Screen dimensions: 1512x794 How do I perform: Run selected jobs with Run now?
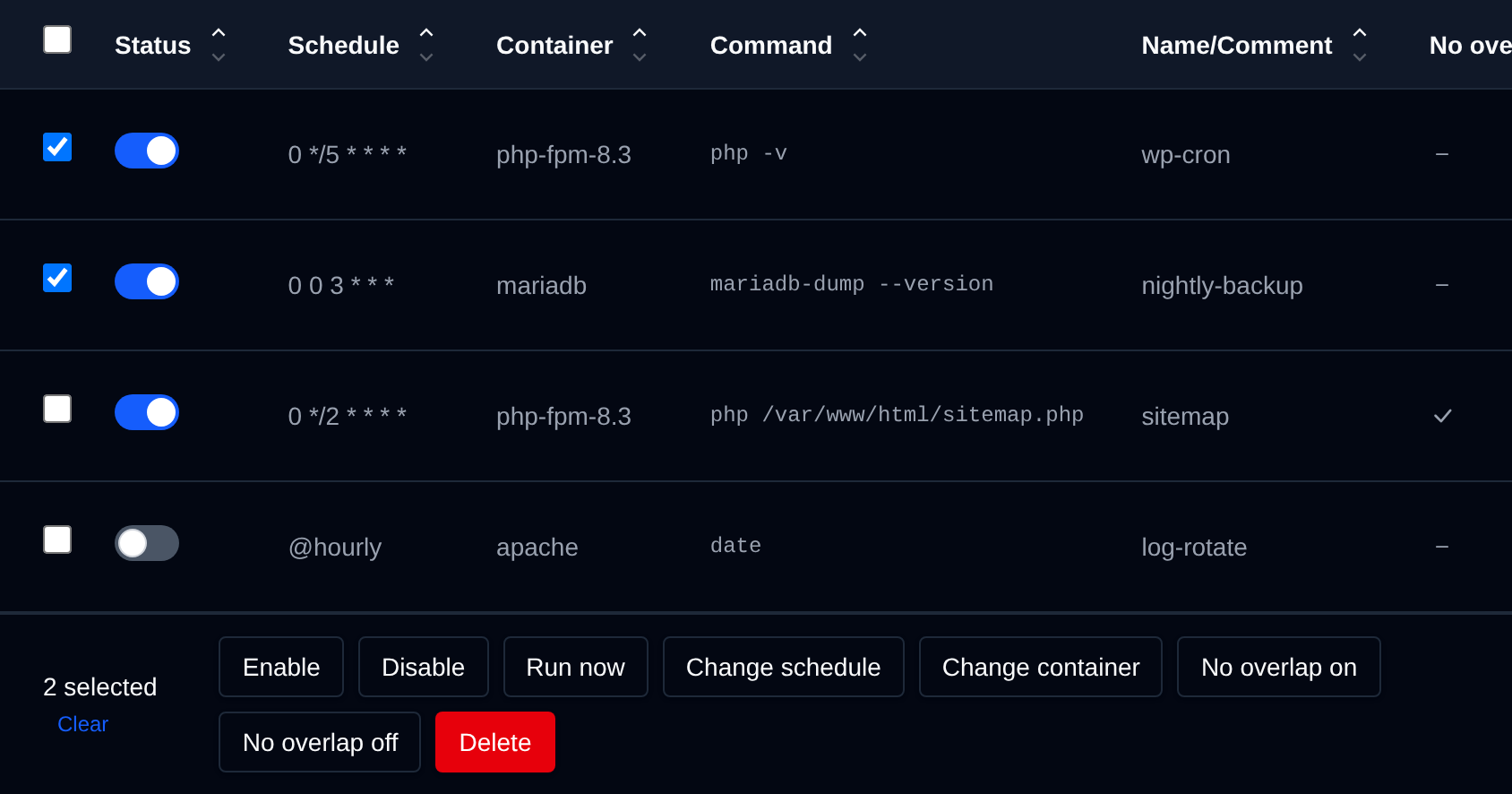(576, 667)
